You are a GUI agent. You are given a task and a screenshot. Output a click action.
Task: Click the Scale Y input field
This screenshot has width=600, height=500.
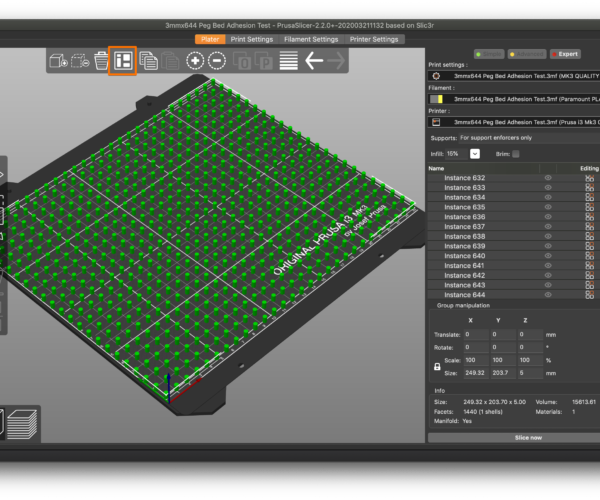[x=503, y=360]
